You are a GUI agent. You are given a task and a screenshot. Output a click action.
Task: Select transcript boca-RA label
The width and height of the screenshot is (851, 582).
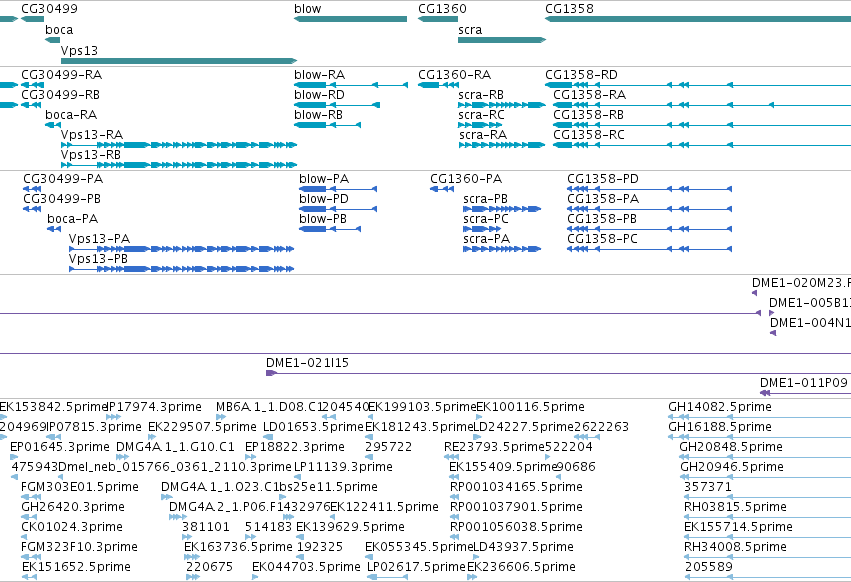[71, 115]
